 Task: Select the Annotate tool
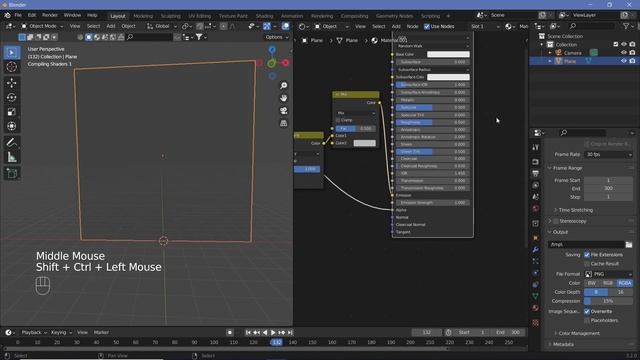point(11,142)
